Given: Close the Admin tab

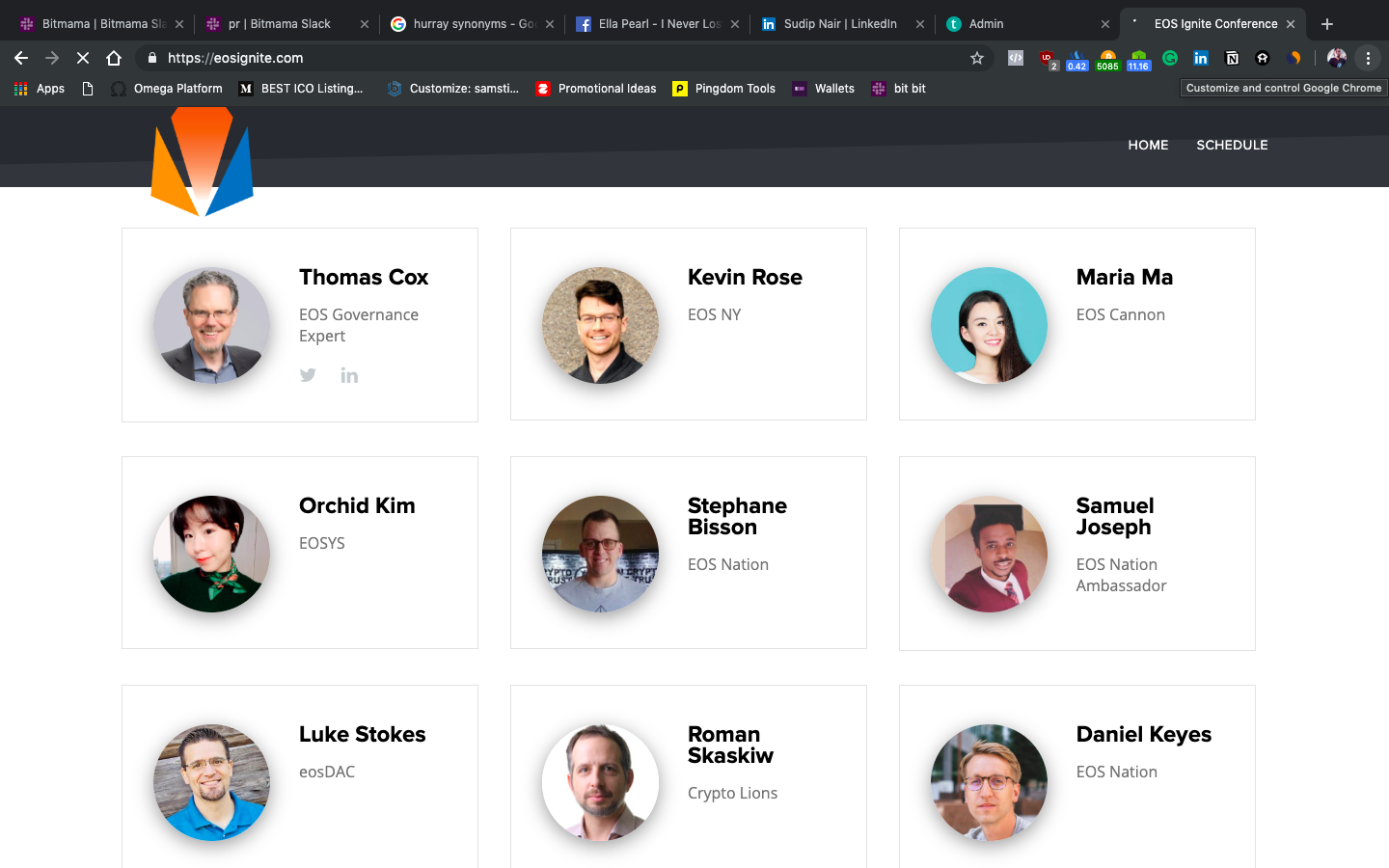Looking at the screenshot, I should pos(1105,24).
